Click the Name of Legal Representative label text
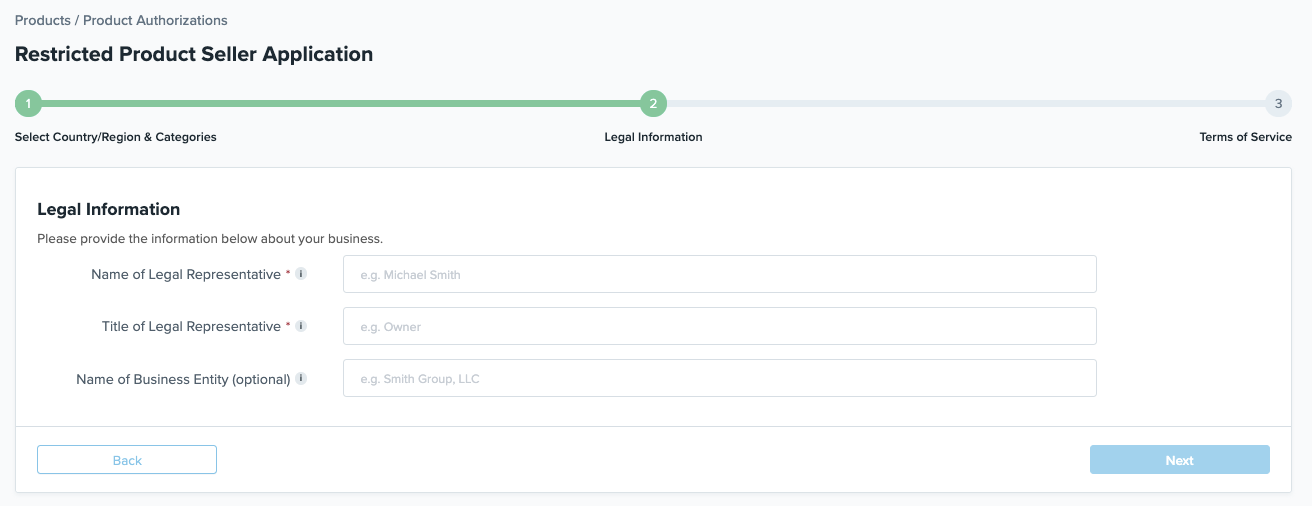This screenshot has width=1312, height=506. click(x=186, y=274)
